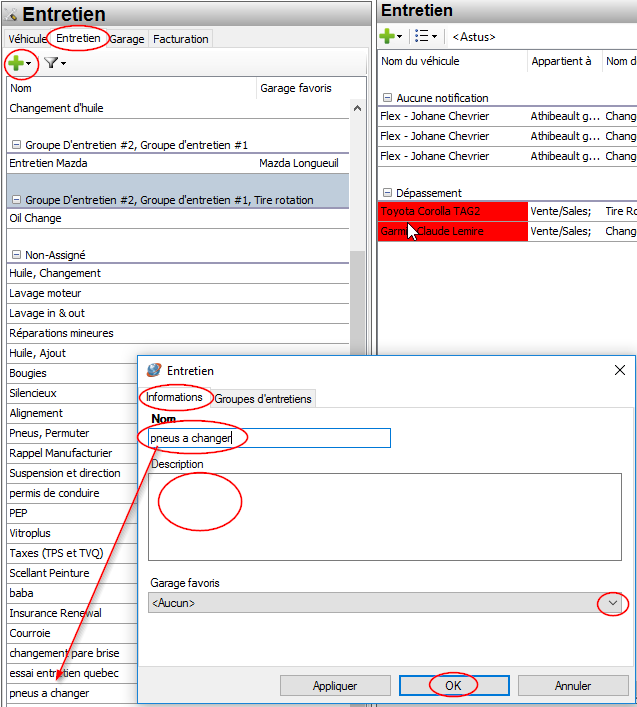This screenshot has width=637, height=707.
Task: Open the Groupes d'entretiens tab
Action: pyautogui.click(x=263, y=399)
